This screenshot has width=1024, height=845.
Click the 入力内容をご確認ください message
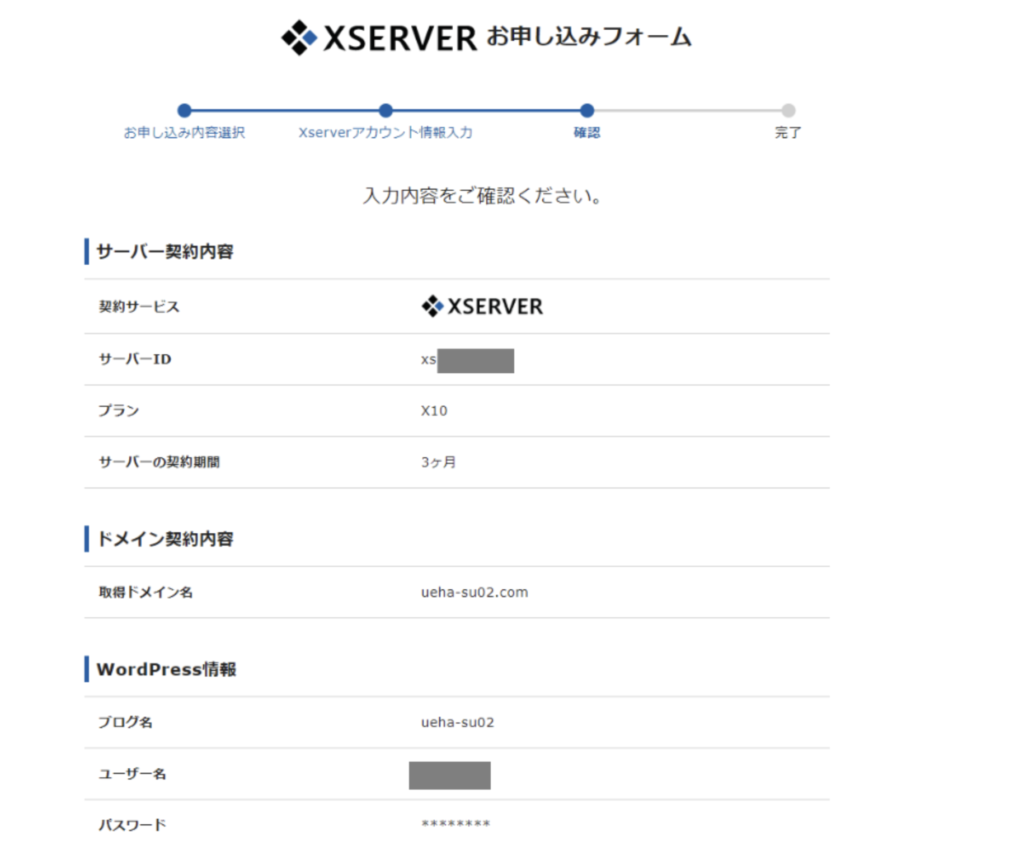(482, 195)
